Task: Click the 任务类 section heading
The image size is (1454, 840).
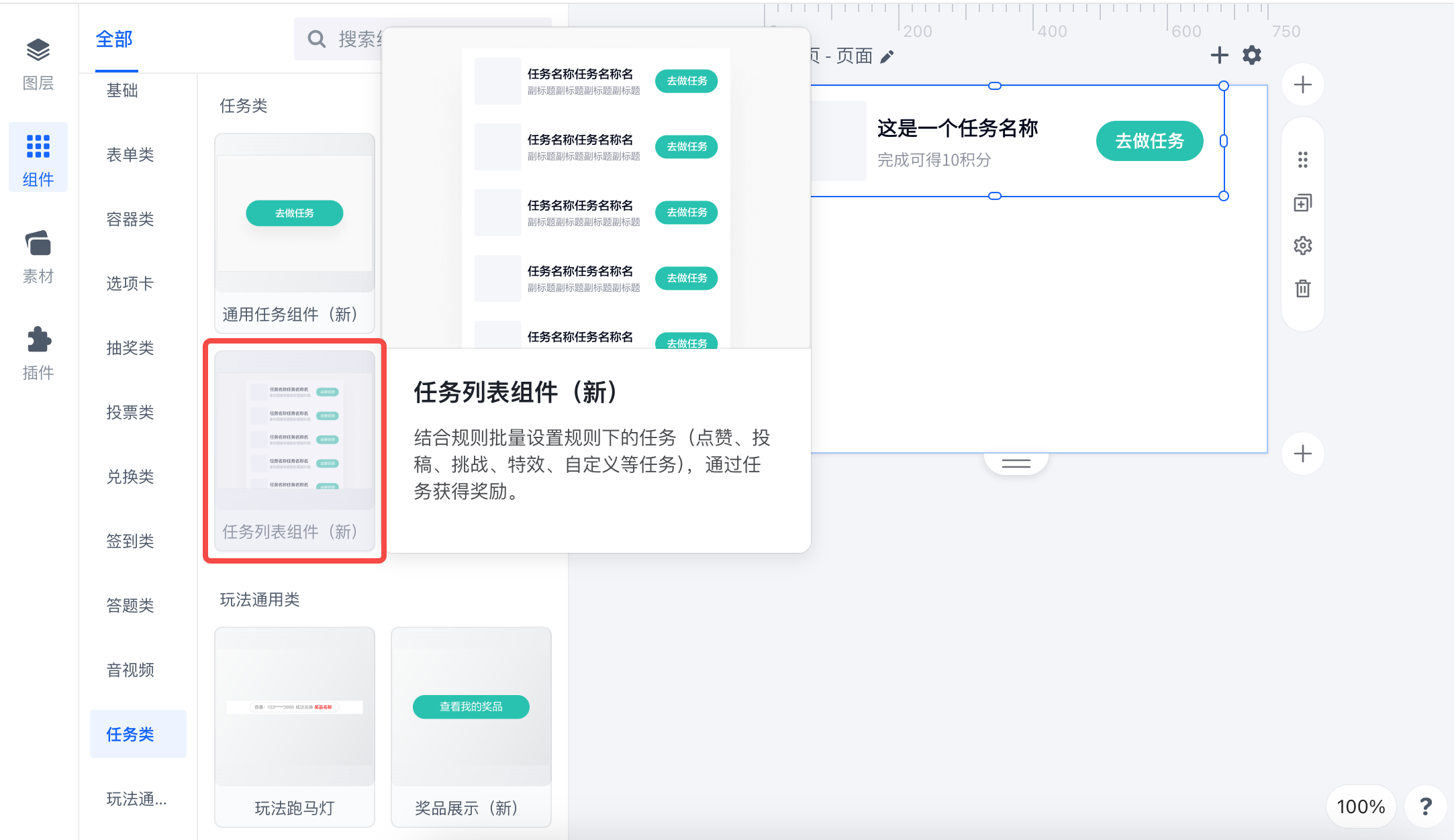Action: pos(244,106)
